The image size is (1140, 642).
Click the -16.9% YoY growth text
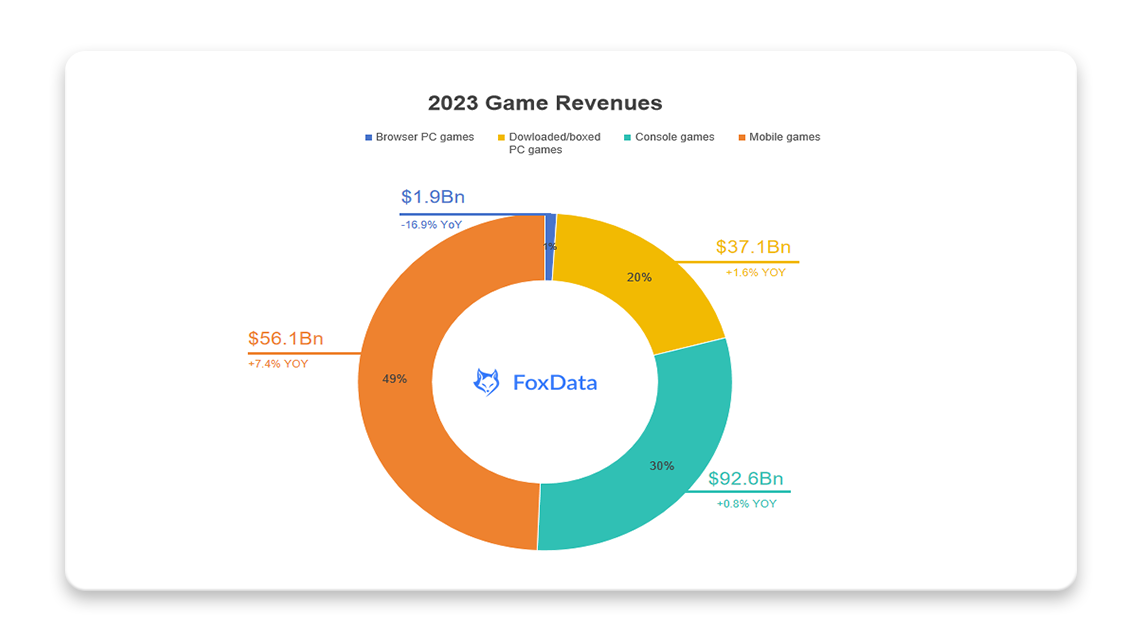coord(431,225)
